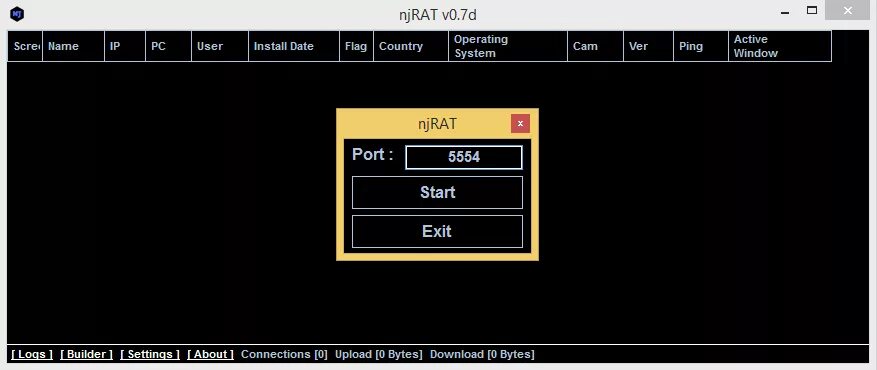Image resolution: width=877 pixels, height=370 pixels.
Task: Click the Port : label
Action: coord(373,155)
